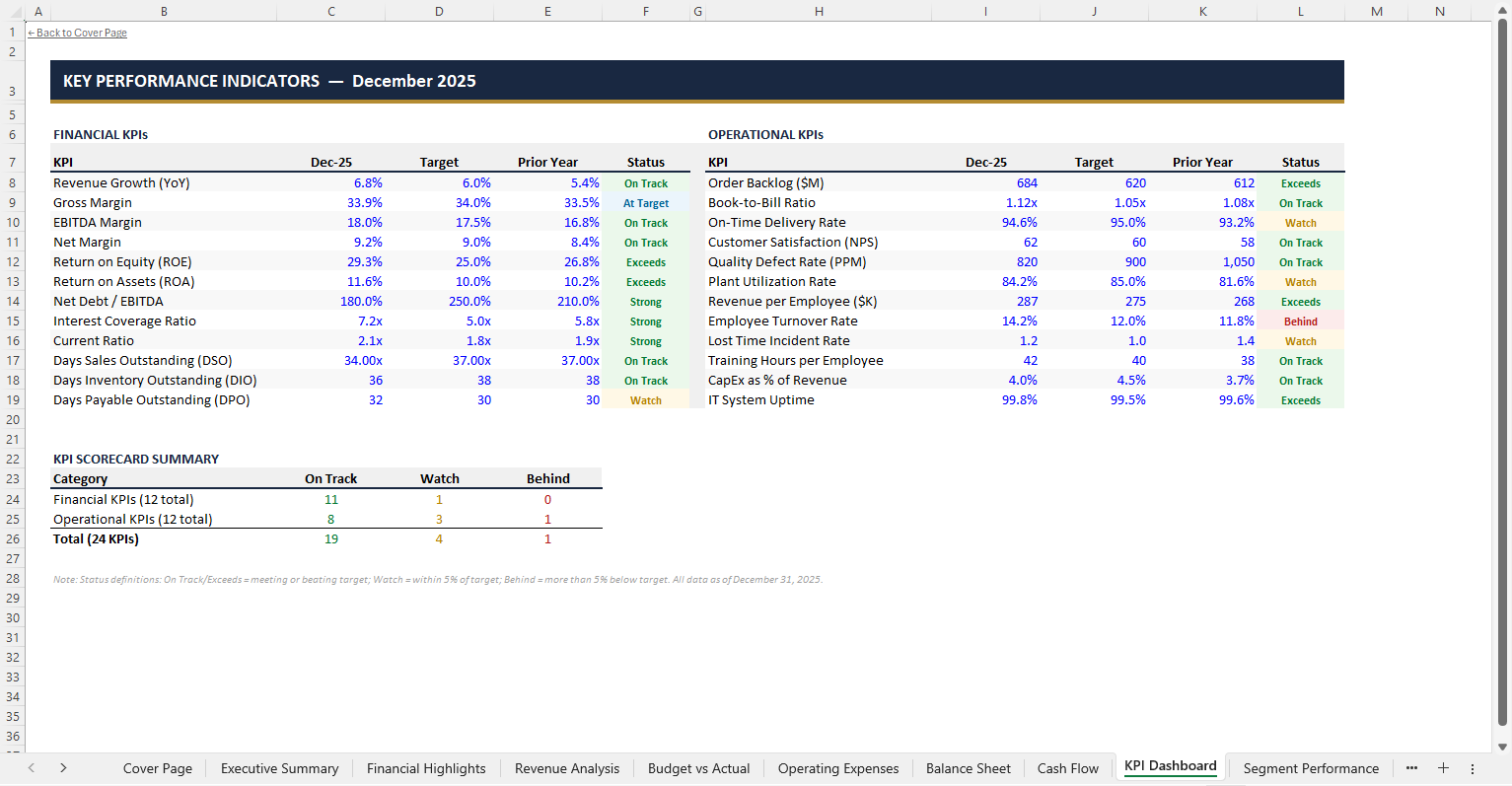Click the previous sheet navigation arrow
Screen dimensions: 1512x786
coord(31,768)
